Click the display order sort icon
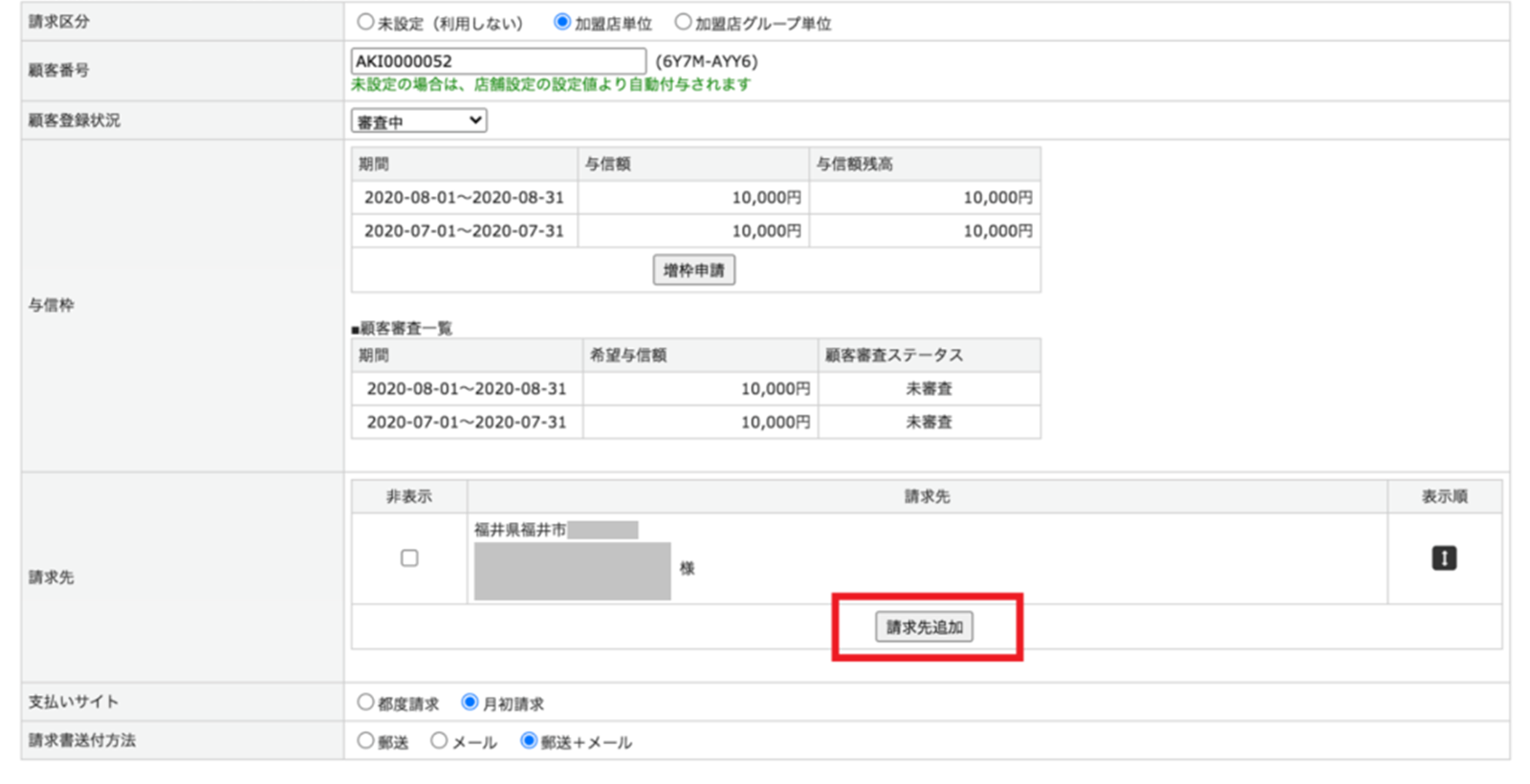 coord(1443,558)
